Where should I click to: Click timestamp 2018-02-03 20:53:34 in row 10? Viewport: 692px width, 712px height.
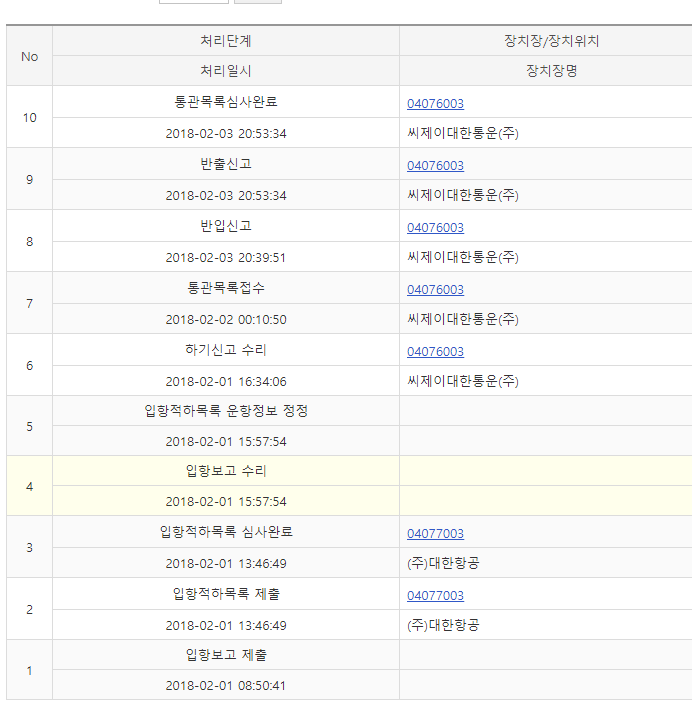226,134
